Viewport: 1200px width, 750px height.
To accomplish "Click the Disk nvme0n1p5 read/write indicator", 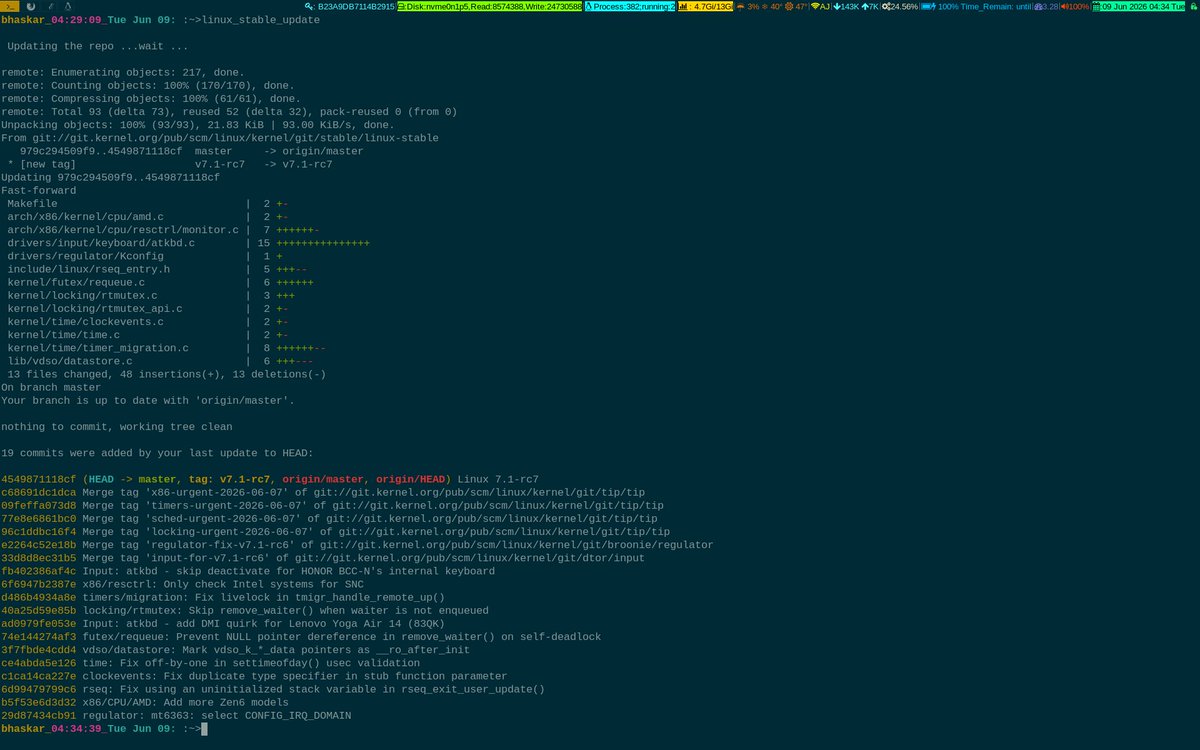I will [490, 6].
